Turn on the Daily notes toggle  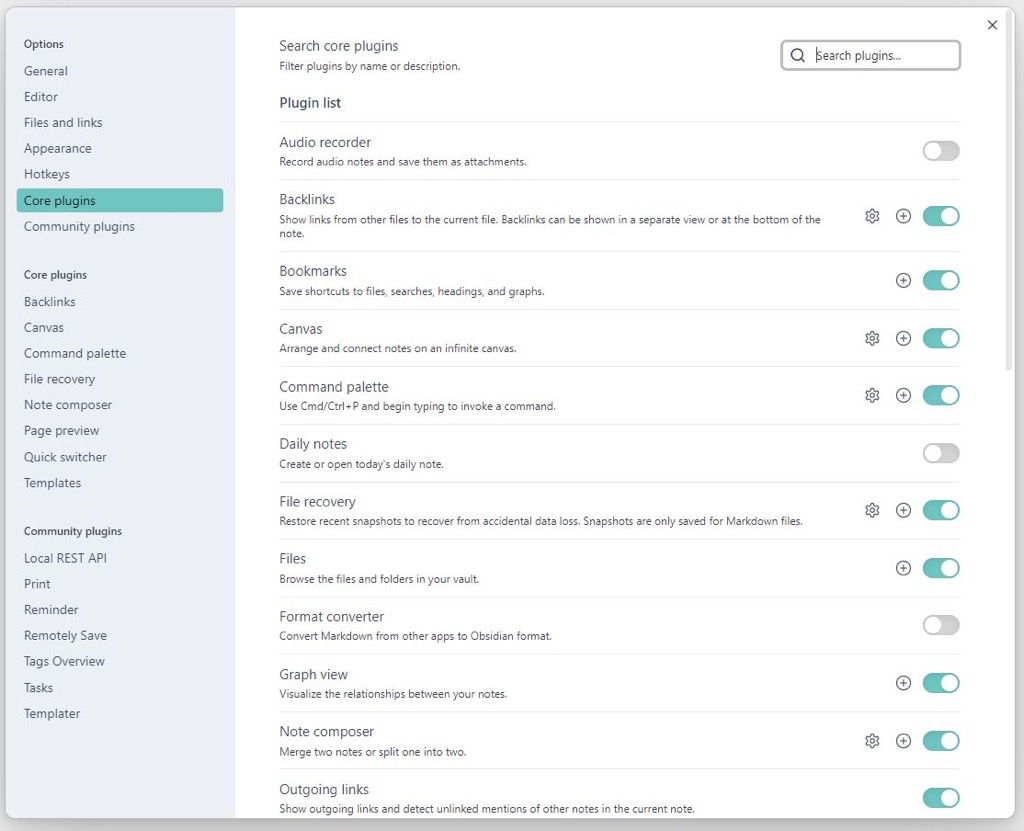click(940, 454)
